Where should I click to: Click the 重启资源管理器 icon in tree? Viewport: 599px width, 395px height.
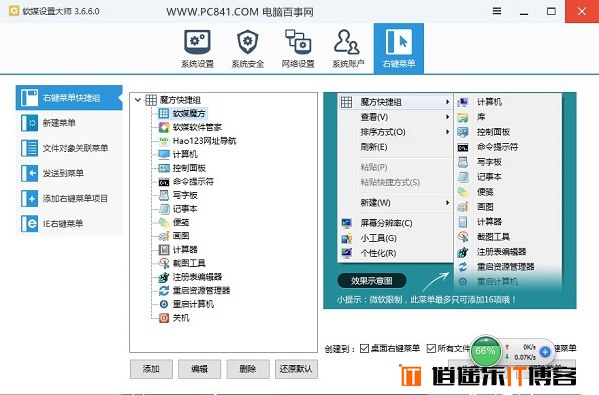(x=164, y=291)
